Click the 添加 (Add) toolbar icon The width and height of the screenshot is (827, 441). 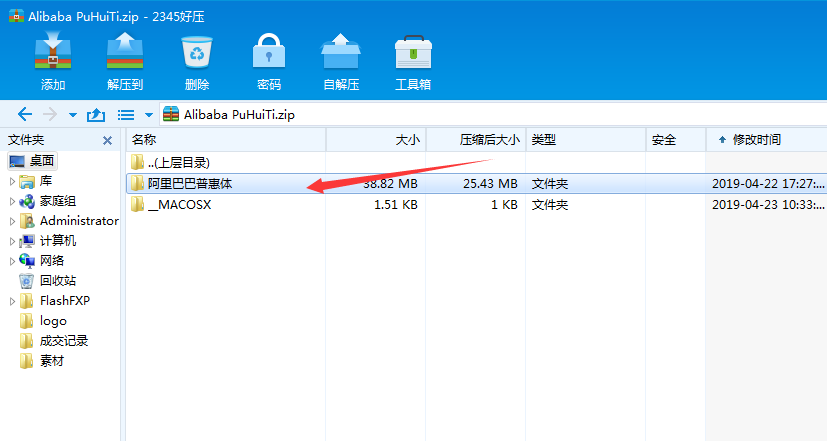53,51
